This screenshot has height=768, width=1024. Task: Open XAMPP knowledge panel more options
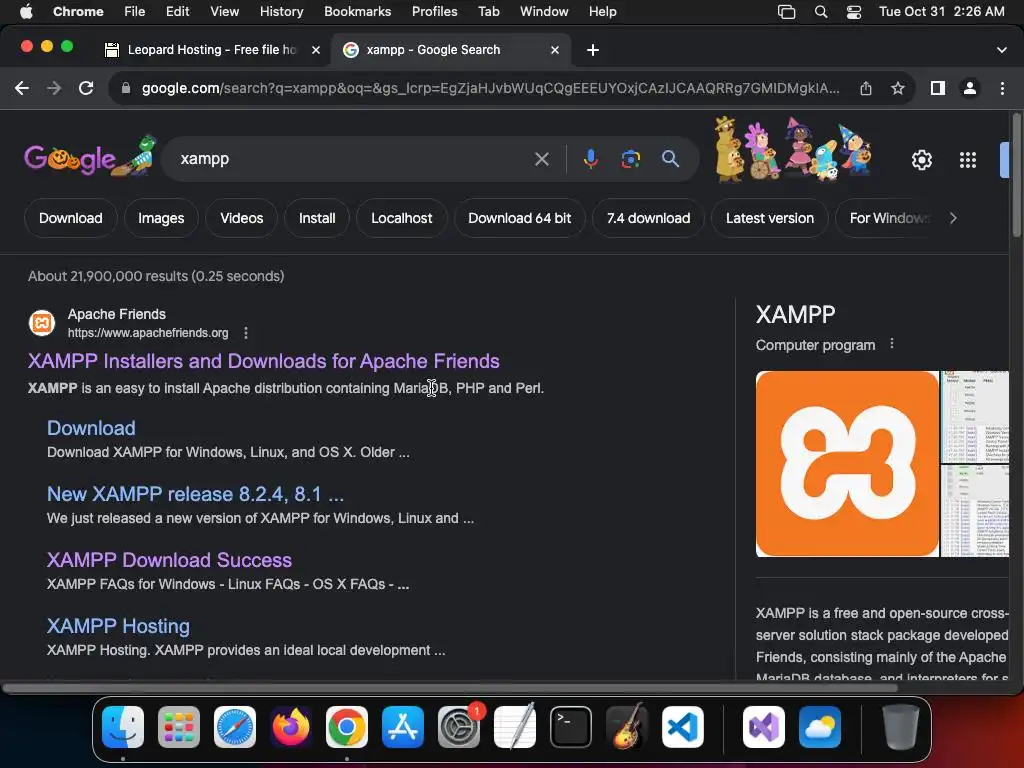(892, 344)
